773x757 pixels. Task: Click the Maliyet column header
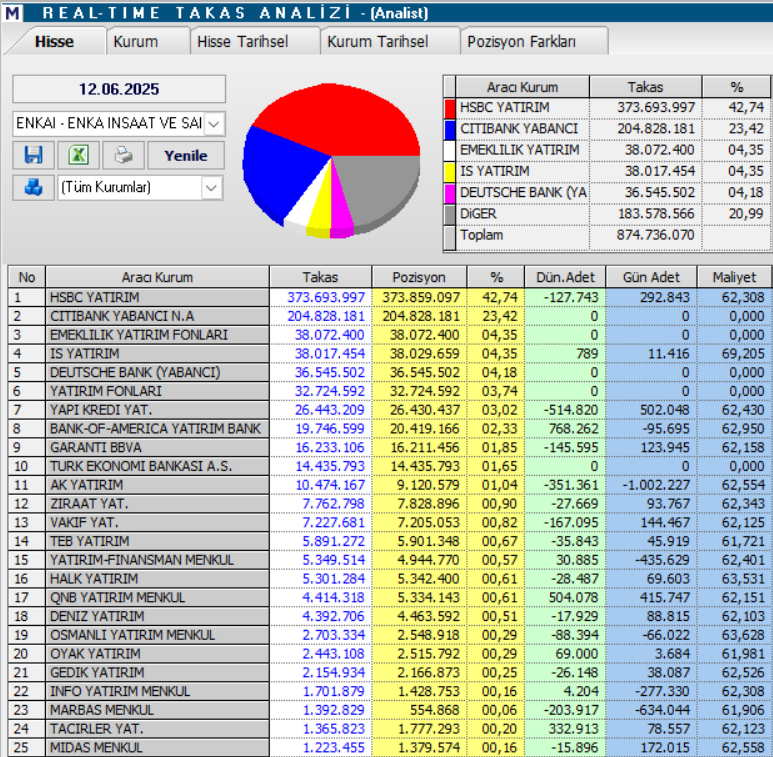point(734,277)
